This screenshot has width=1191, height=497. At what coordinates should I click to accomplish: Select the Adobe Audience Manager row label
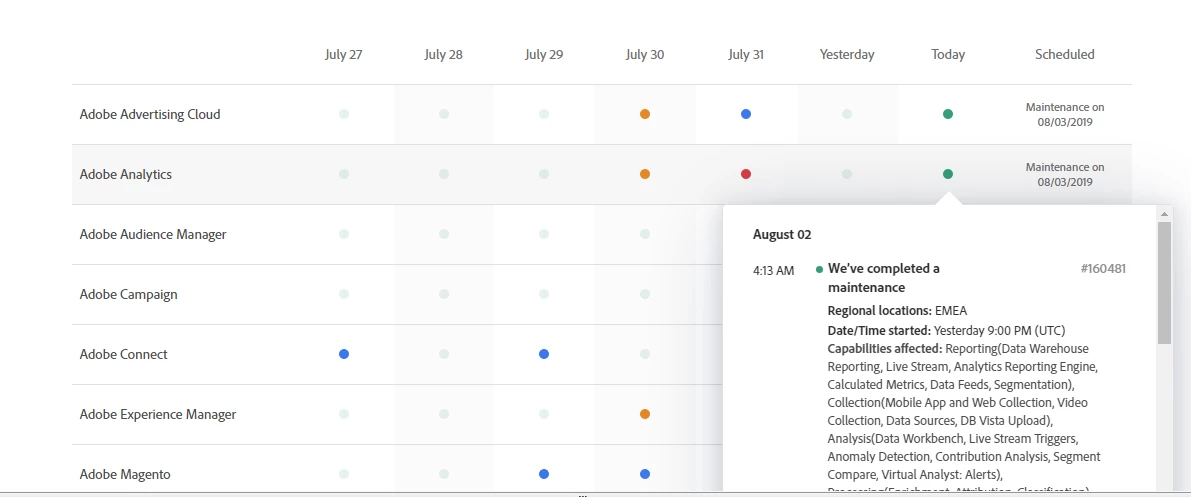click(153, 235)
